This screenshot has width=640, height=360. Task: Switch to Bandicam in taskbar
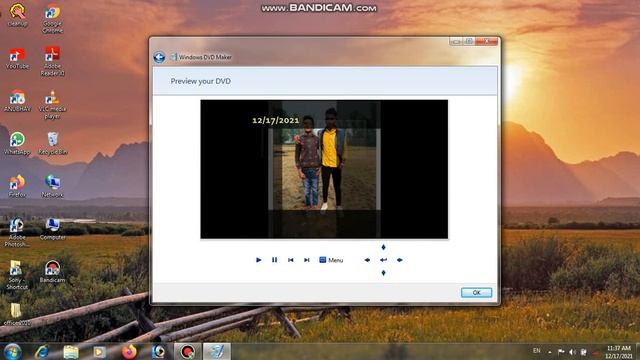click(188, 352)
